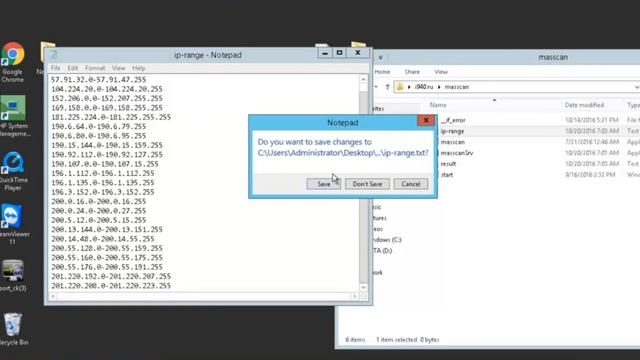Click masscan in the address breadcrumb

click(x=456, y=87)
